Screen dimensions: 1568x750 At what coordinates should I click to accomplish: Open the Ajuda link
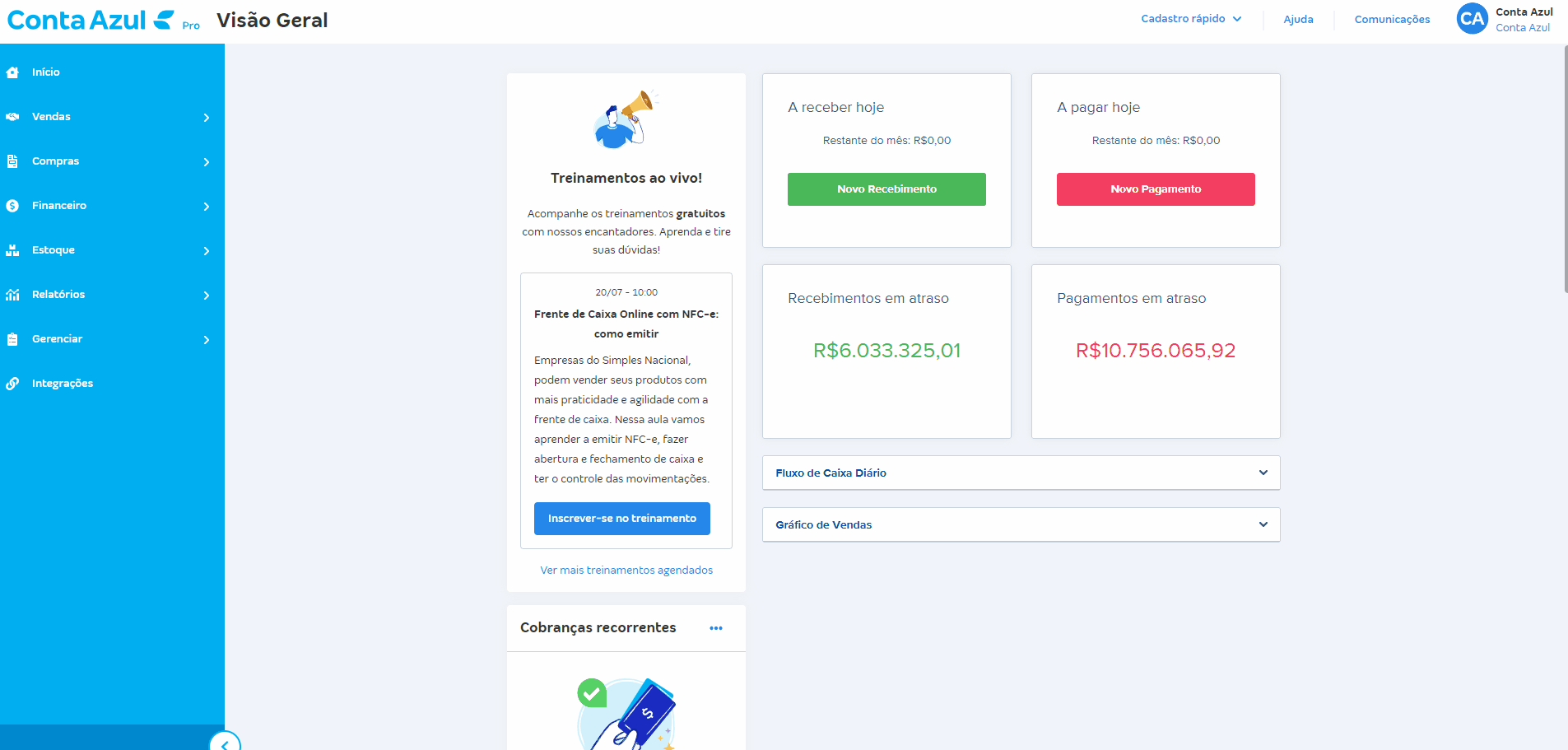coord(1298,20)
